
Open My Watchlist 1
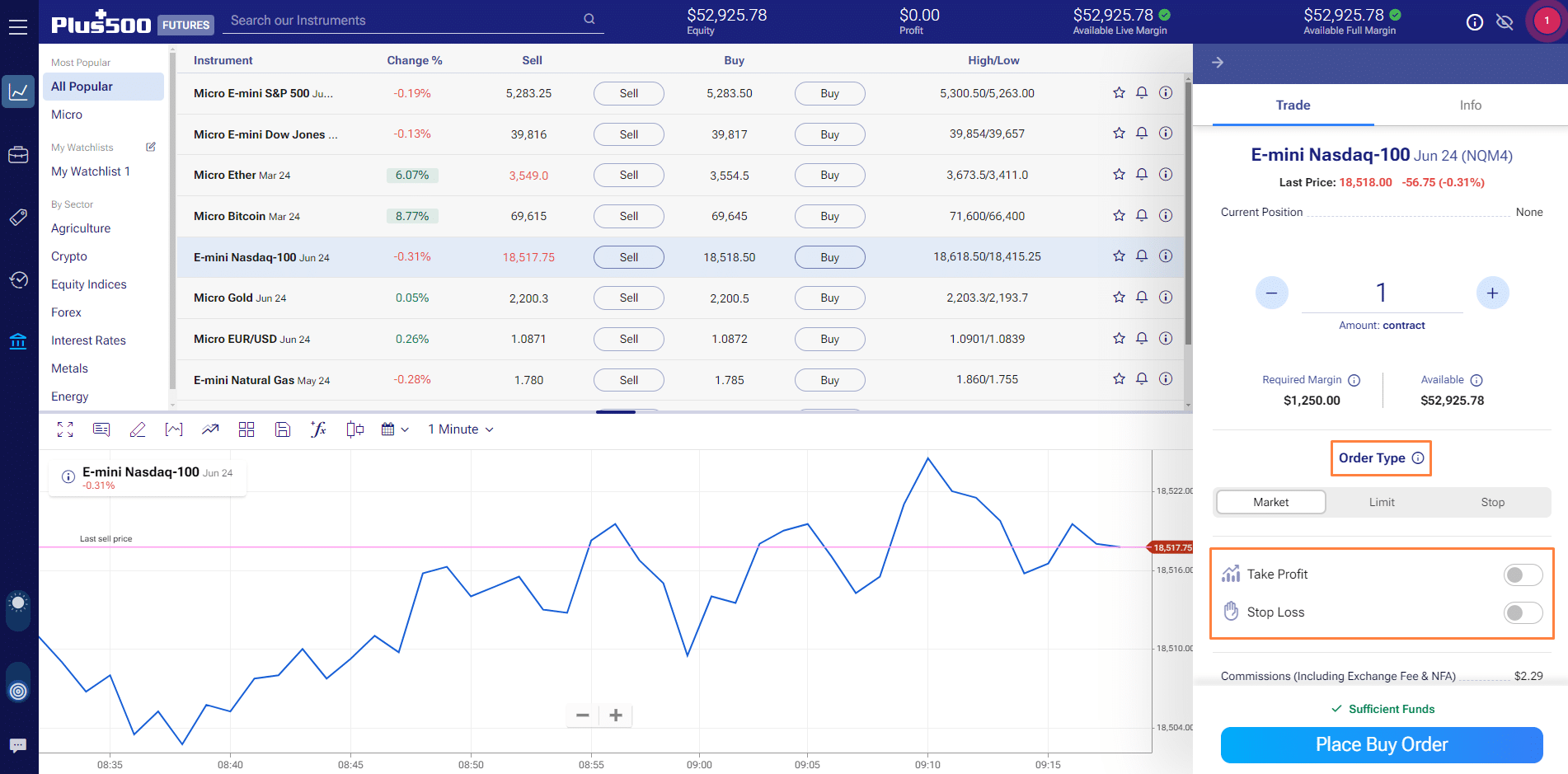pos(91,171)
